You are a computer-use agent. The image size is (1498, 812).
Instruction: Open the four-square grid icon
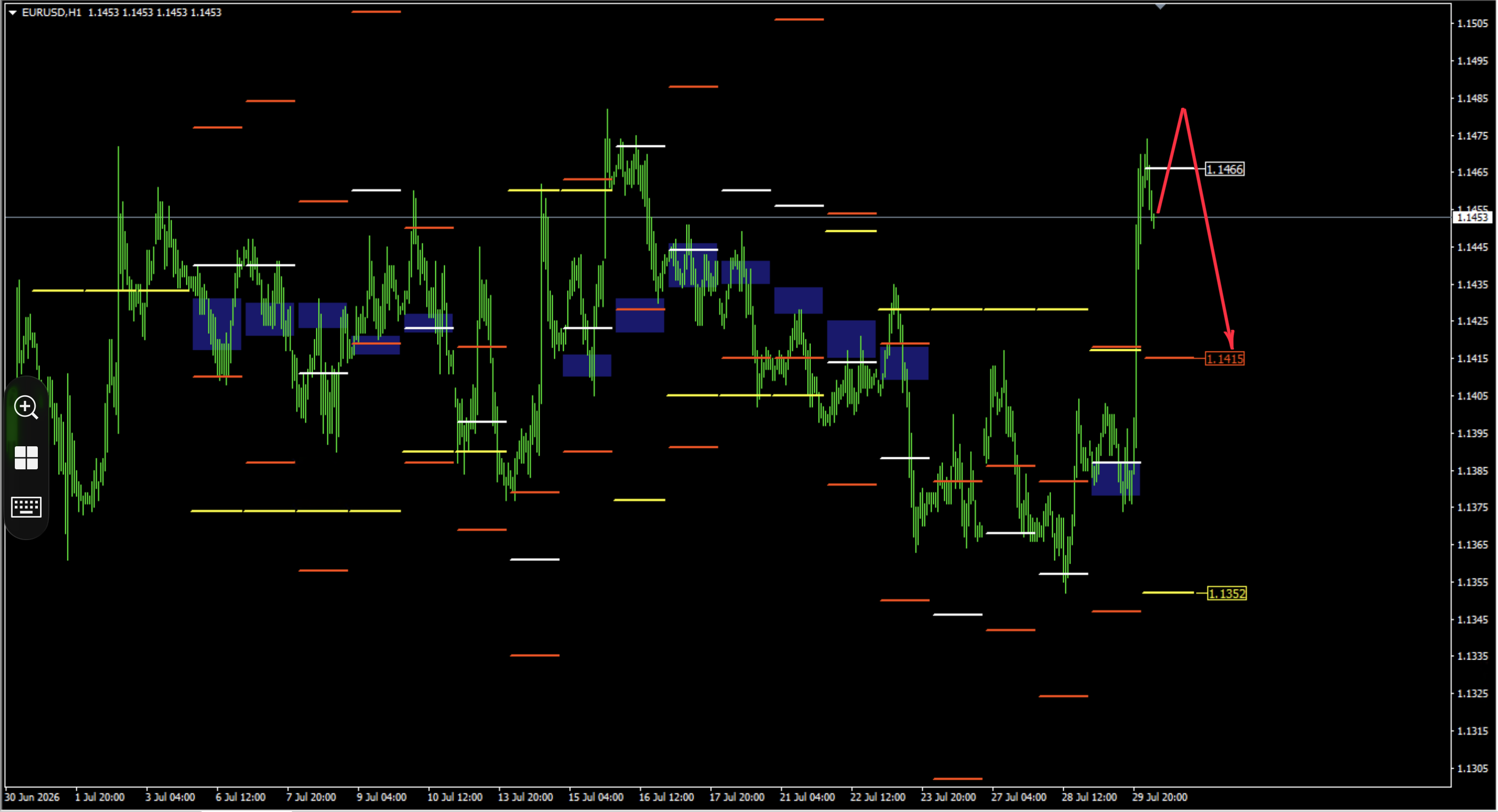tap(26, 458)
